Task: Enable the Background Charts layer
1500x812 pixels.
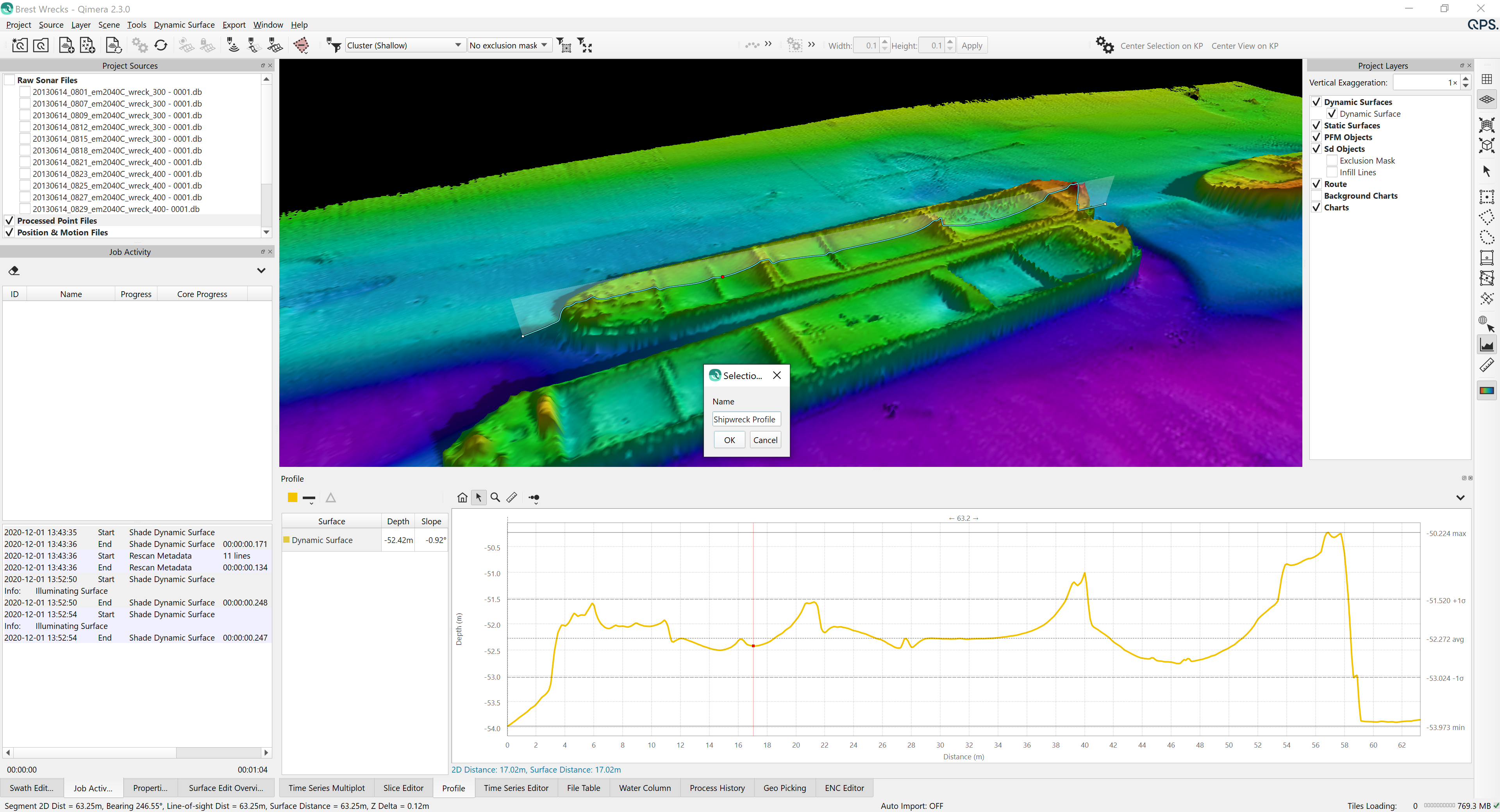Action: (1316, 196)
